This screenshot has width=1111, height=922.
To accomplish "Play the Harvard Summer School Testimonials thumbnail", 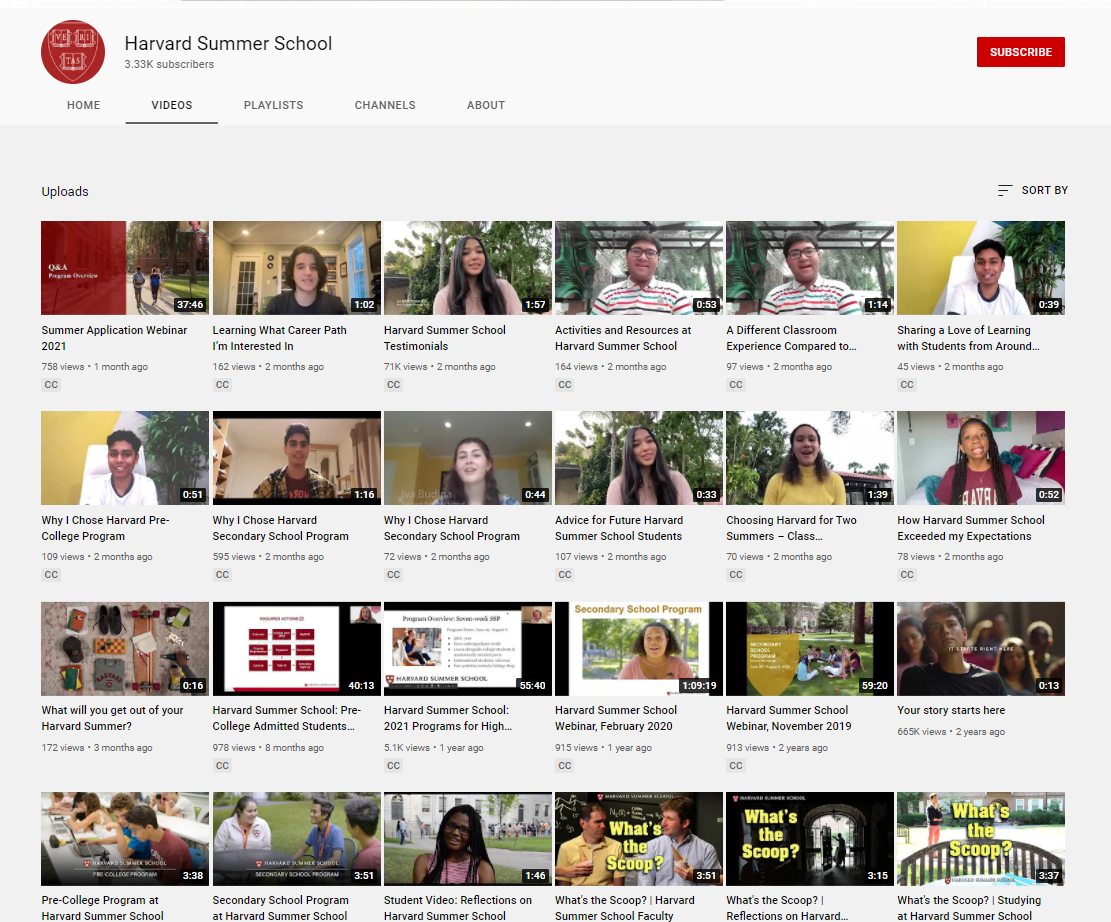I will 468,268.
